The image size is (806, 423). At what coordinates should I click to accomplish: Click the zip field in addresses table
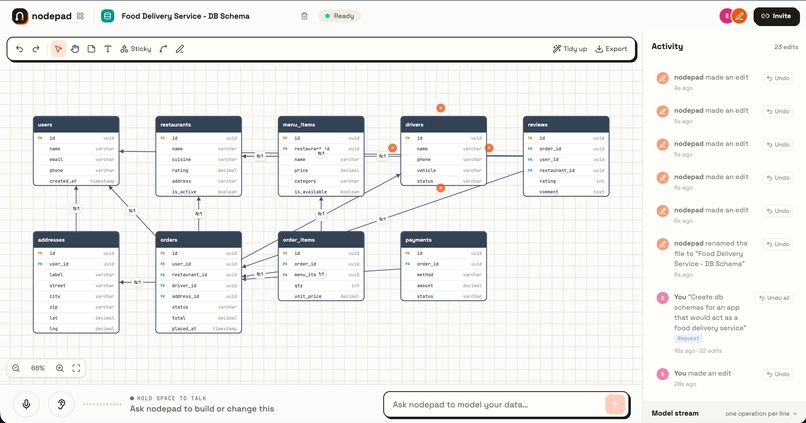coord(76,307)
